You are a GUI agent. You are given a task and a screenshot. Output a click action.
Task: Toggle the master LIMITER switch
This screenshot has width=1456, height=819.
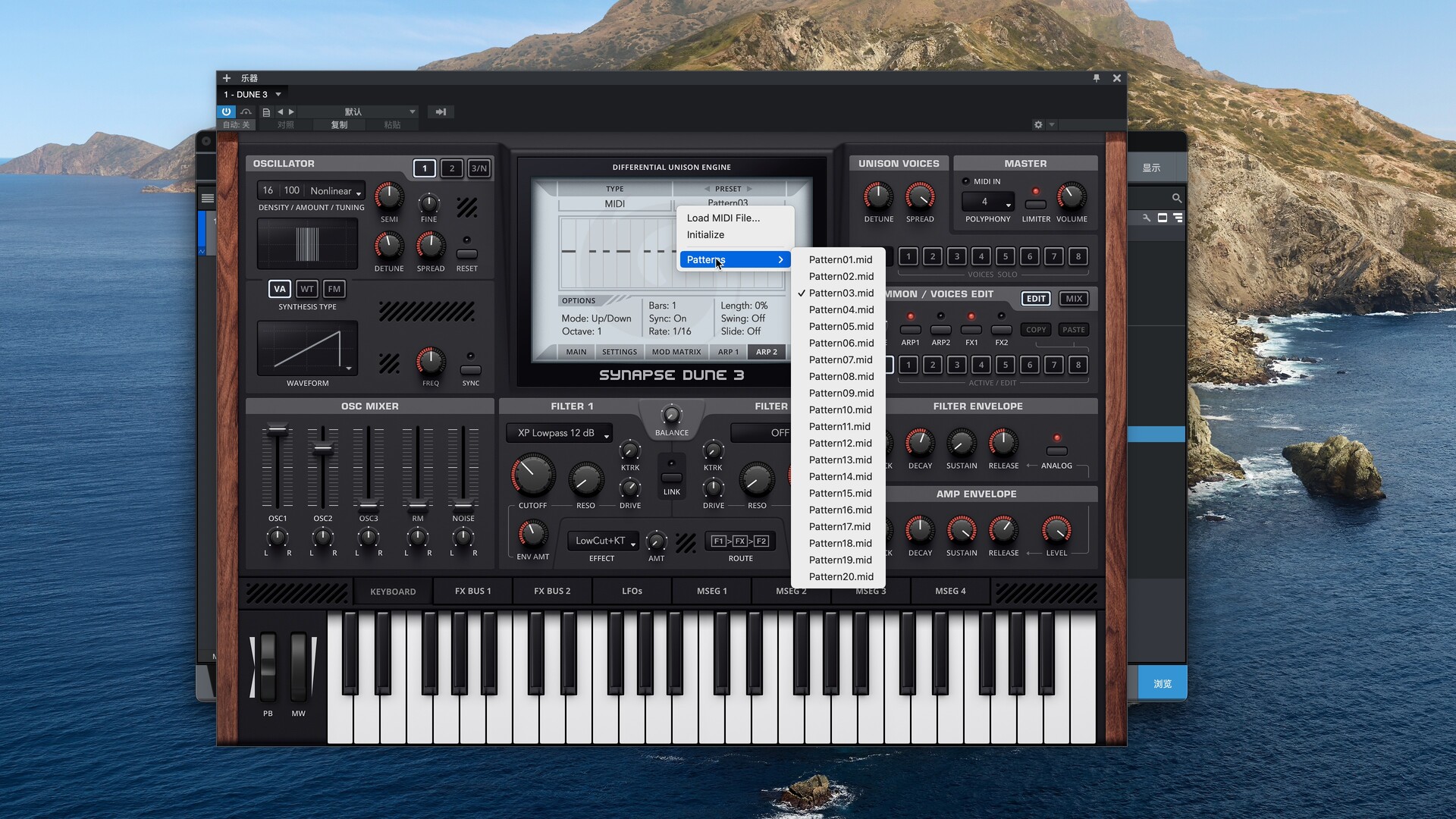[1035, 204]
